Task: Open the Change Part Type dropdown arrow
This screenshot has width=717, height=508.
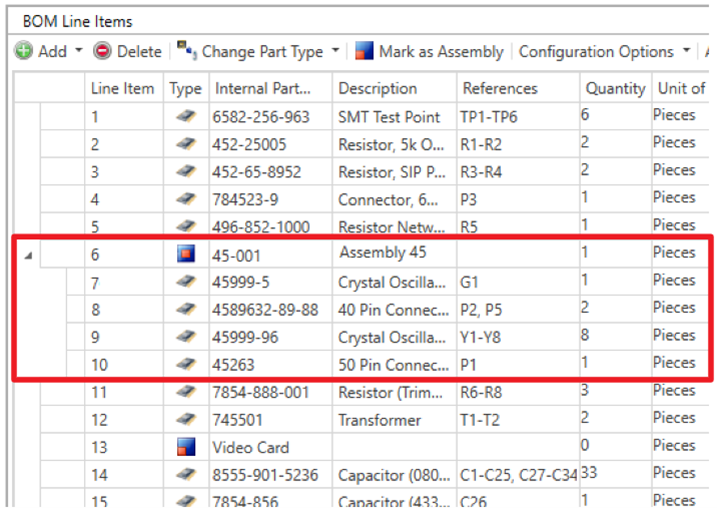Action: 336,50
